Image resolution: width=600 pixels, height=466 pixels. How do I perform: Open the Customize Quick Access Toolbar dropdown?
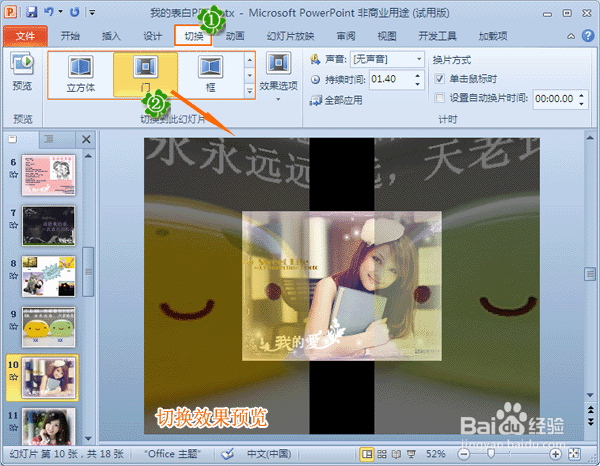92,13
